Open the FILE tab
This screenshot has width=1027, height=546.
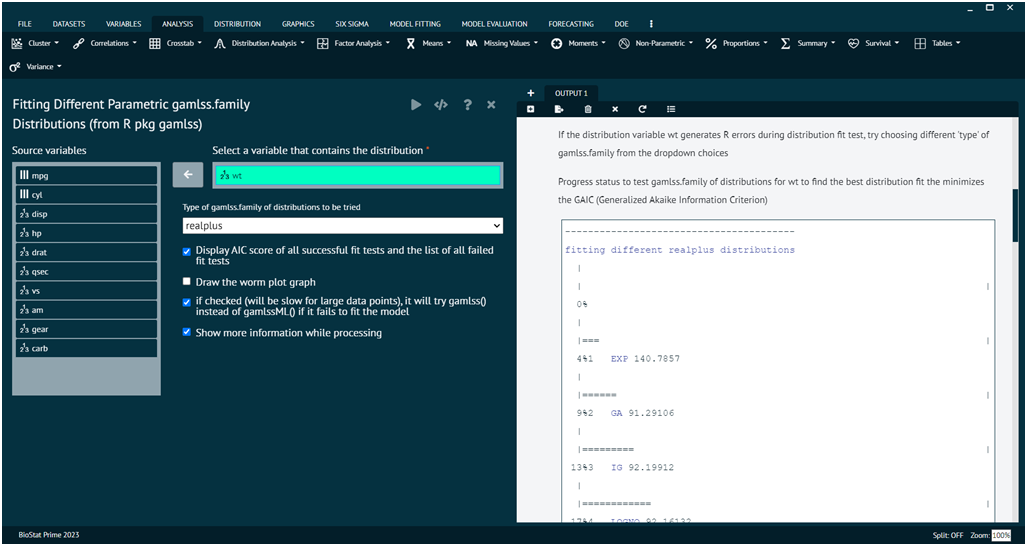pyautogui.click(x=25, y=24)
